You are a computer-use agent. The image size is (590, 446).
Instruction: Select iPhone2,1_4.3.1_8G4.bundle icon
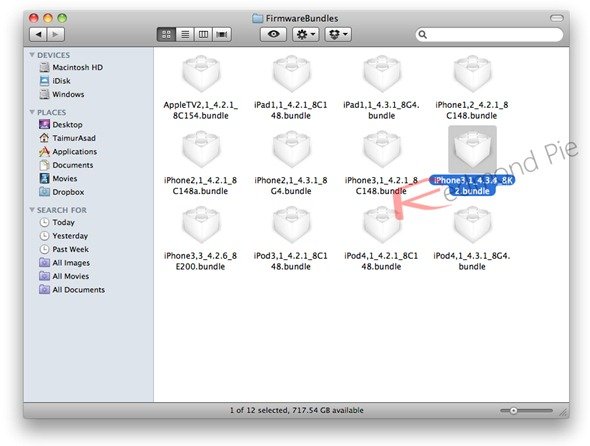291,149
